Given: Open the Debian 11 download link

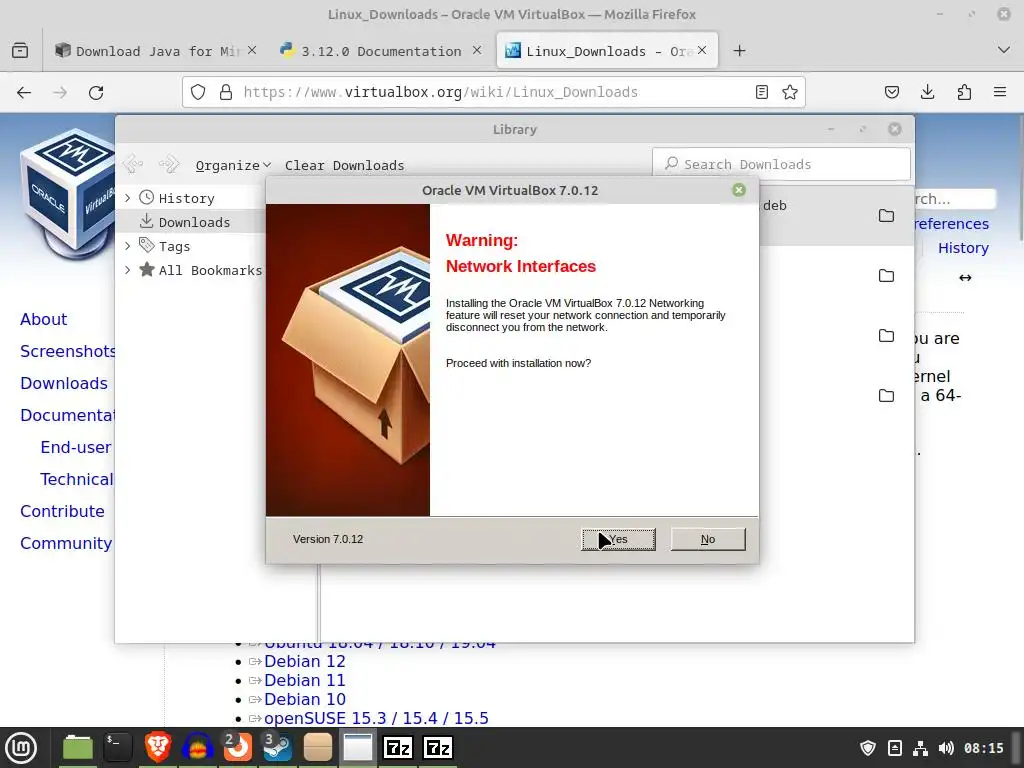Looking at the screenshot, I should click(304, 680).
